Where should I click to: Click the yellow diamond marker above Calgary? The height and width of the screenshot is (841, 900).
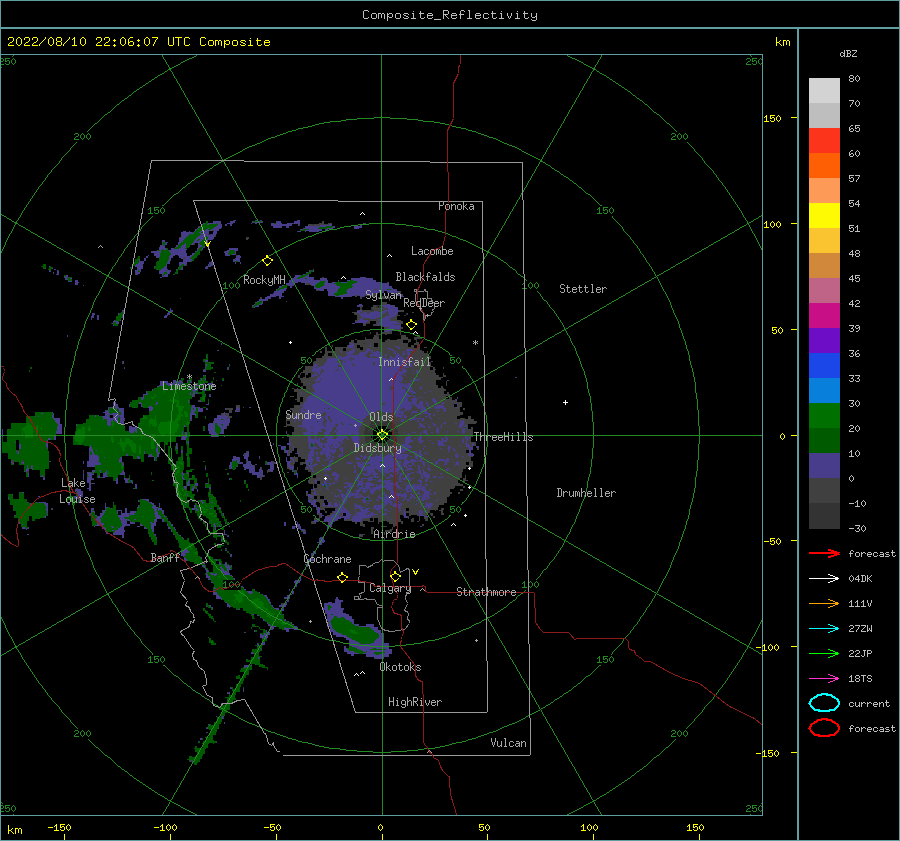click(x=395, y=576)
